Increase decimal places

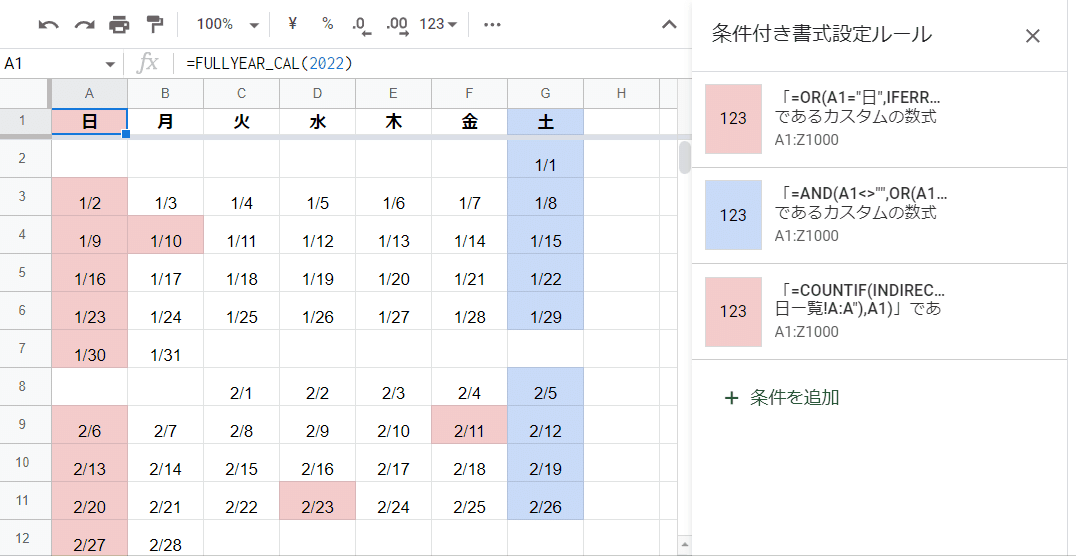pyautogui.click(x=396, y=24)
